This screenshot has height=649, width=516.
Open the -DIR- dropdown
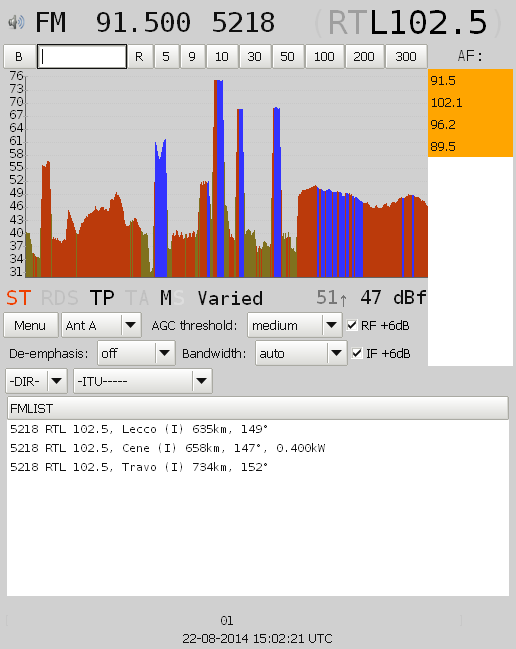click(36, 381)
